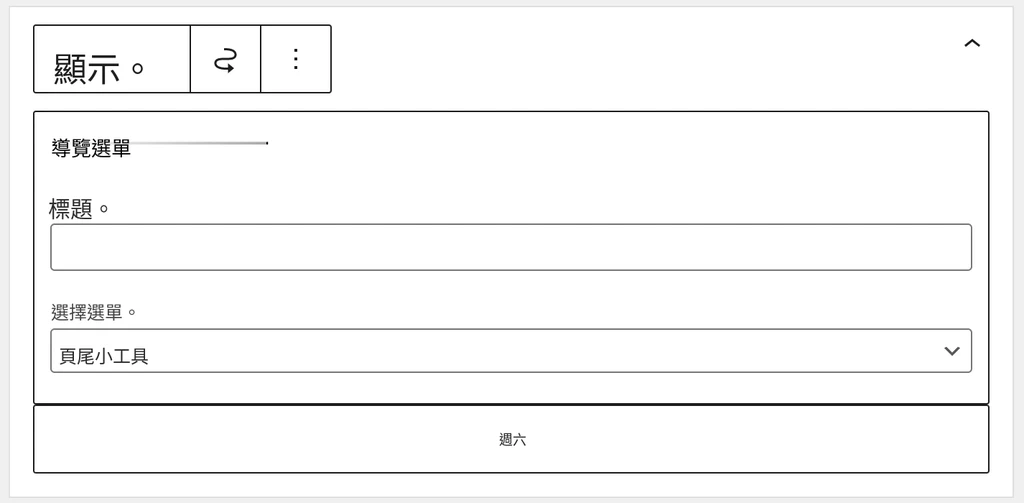
Task: Click the 顯示 toolbar button
Action: pyautogui.click(x=112, y=59)
